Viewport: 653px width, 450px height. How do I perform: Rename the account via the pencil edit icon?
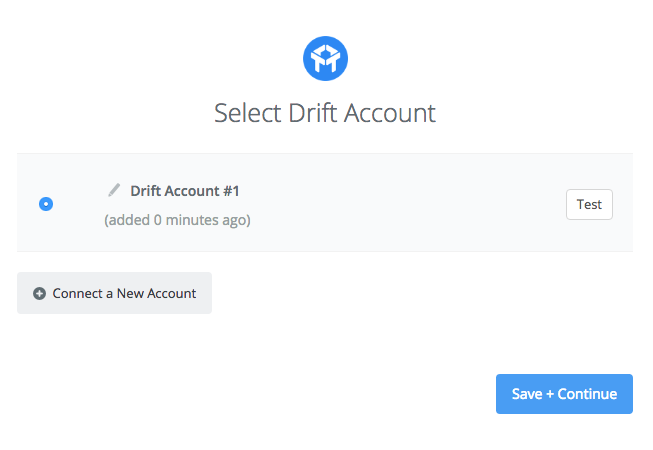point(114,190)
